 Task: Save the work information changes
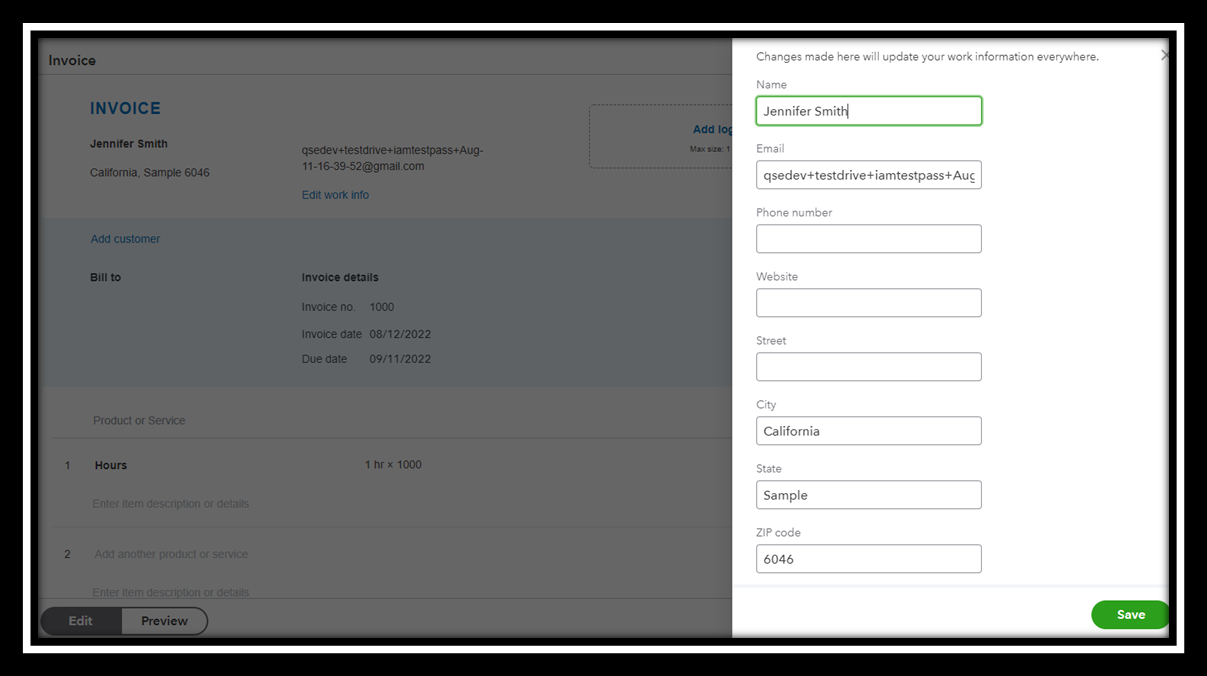tap(1130, 615)
